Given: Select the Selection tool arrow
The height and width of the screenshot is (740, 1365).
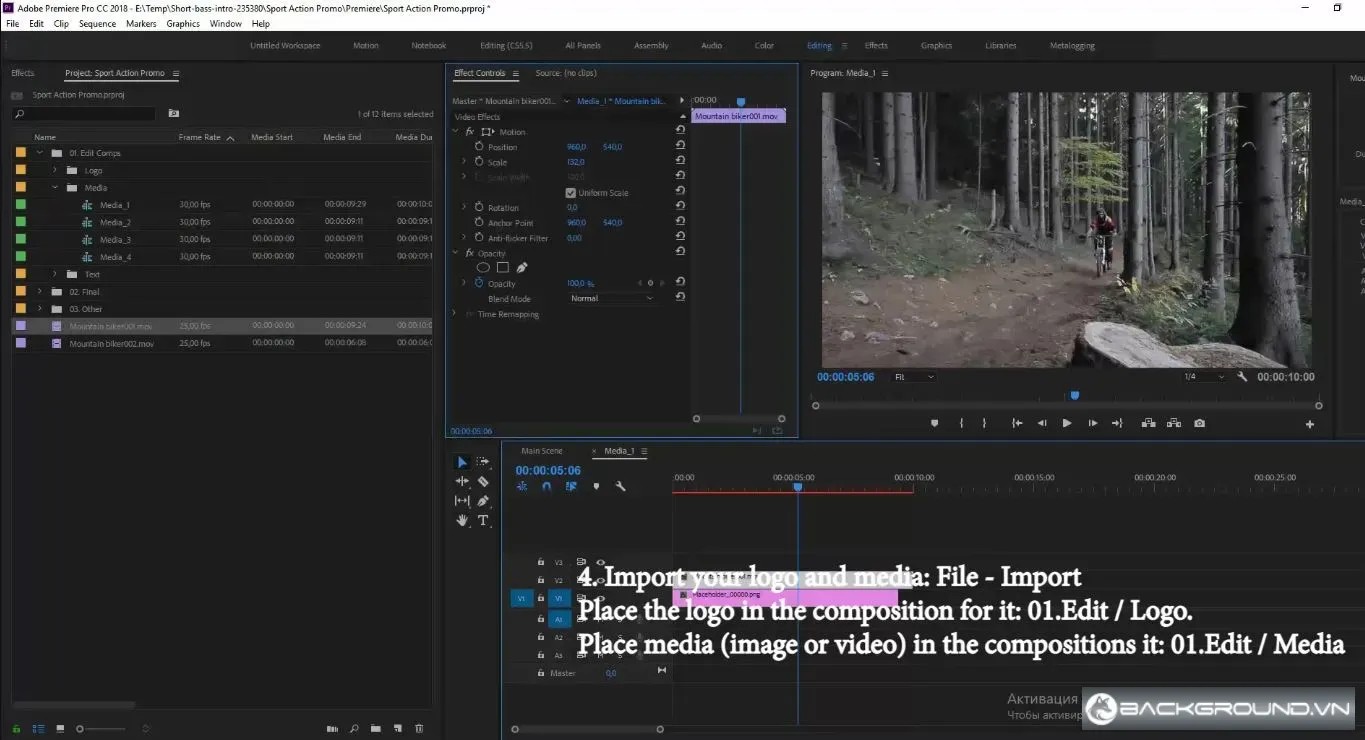Looking at the screenshot, I should coord(462,462).
